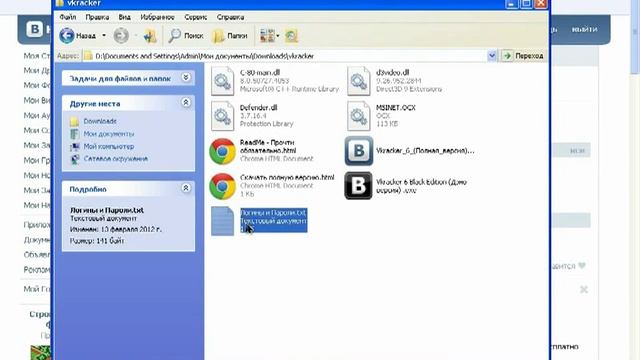The height and width of the screenshot is (360, 640).
Task: Click the Defender.dll file name
Action: pos(258,108)
